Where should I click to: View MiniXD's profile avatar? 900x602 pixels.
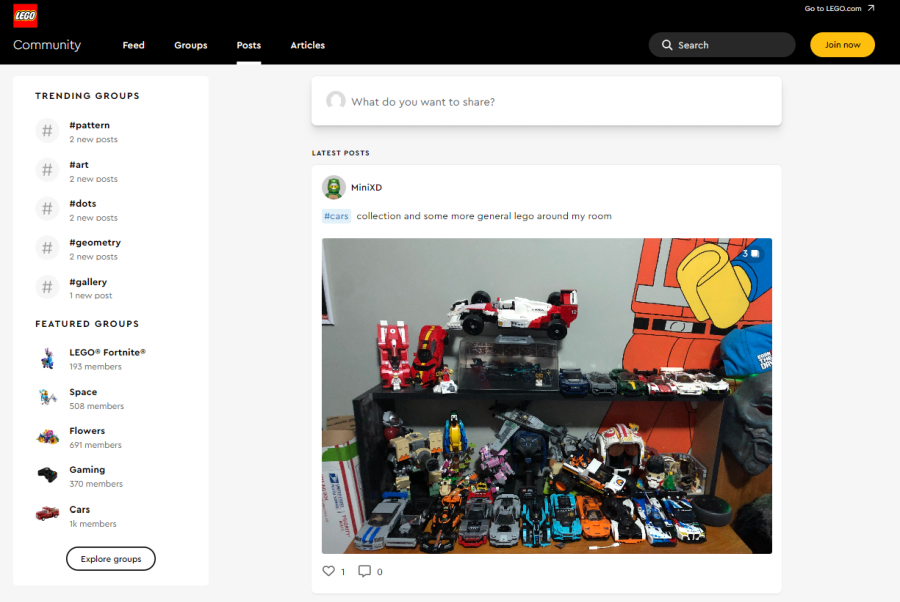(333, 187)
